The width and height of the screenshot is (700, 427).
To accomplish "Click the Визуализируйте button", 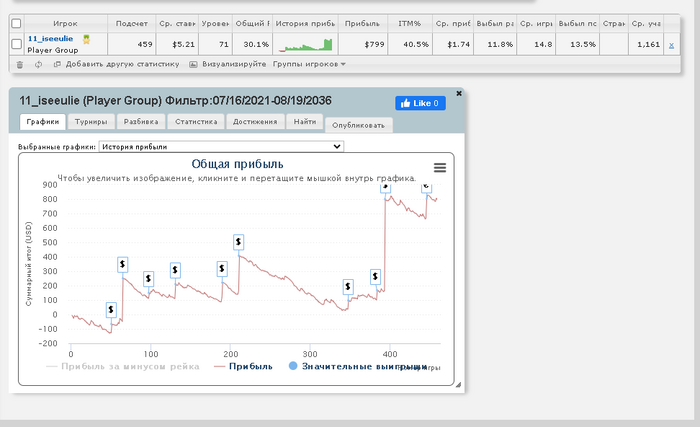I will tap(228, 64).
